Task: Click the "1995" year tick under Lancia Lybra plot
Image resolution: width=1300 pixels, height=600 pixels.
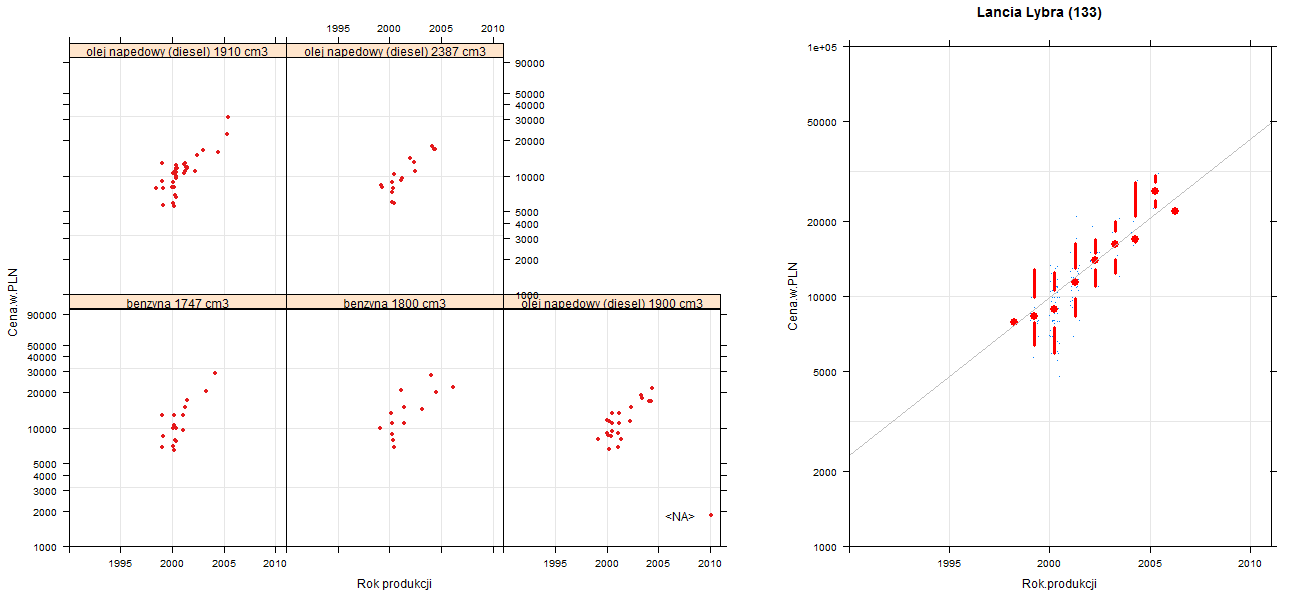Action: point(949,564)
